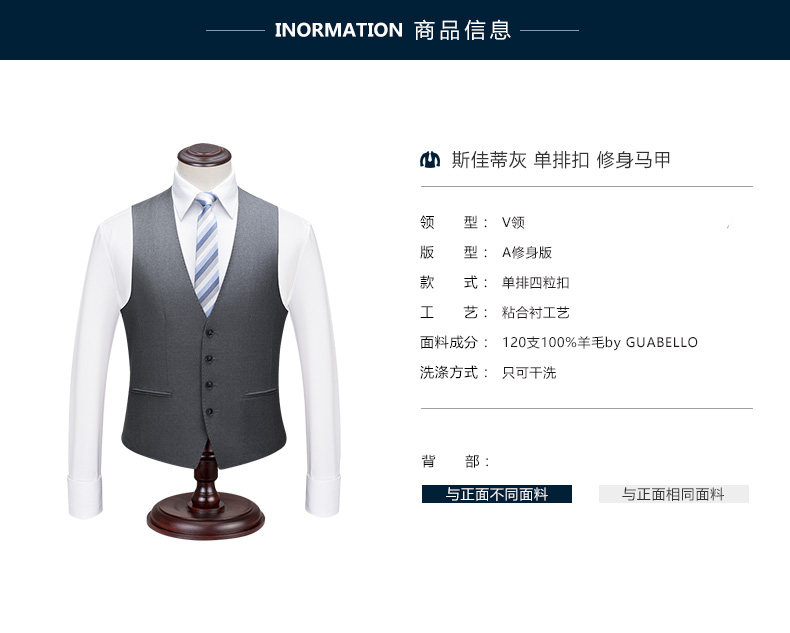Click the A修身版 fit value
This screenshot has width=790, height=633.
(x=527, y=252)
